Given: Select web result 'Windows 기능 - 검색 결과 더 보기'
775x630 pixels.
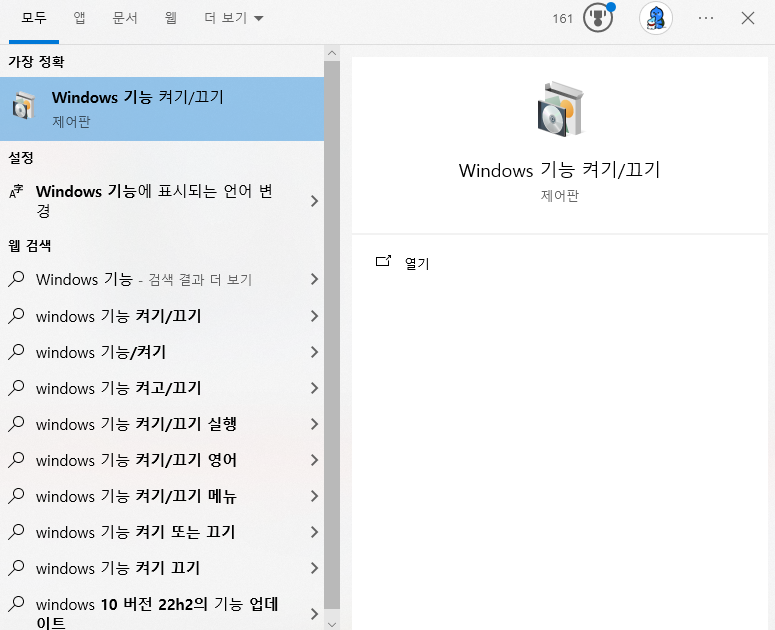Looking at the screenshot, I should [162, 279].
